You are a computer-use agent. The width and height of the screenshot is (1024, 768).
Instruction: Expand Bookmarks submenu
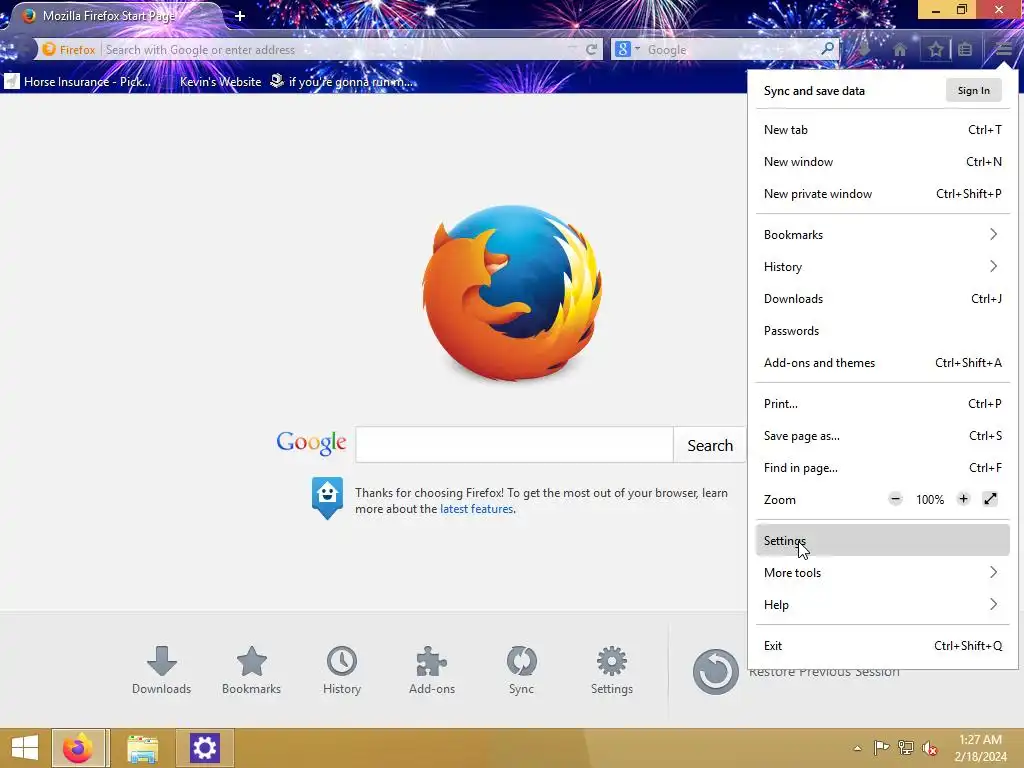(882, 234)
